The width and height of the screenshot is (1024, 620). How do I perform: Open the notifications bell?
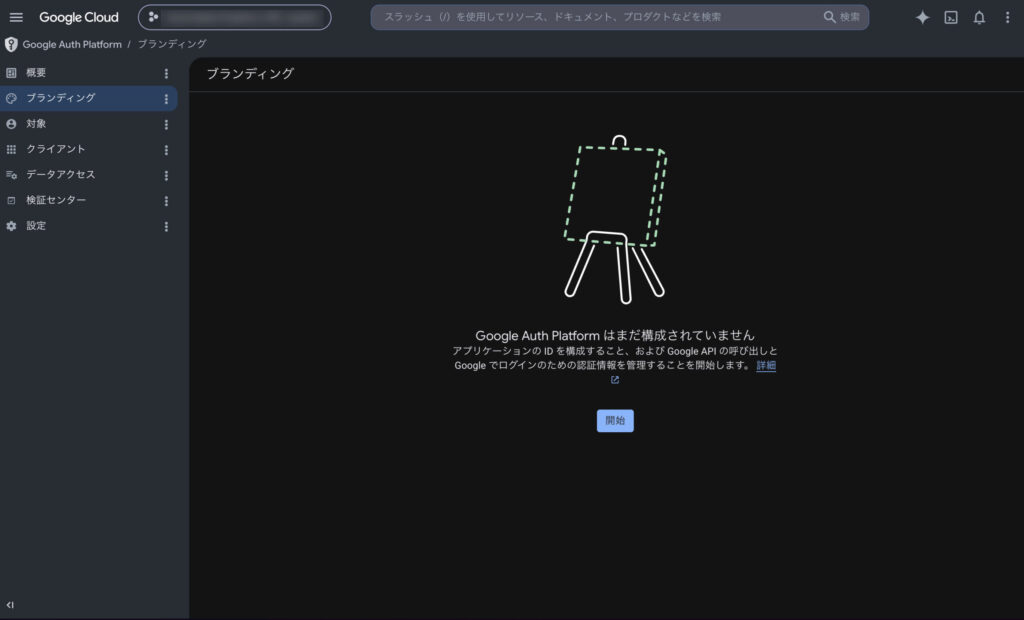point(979,18)
